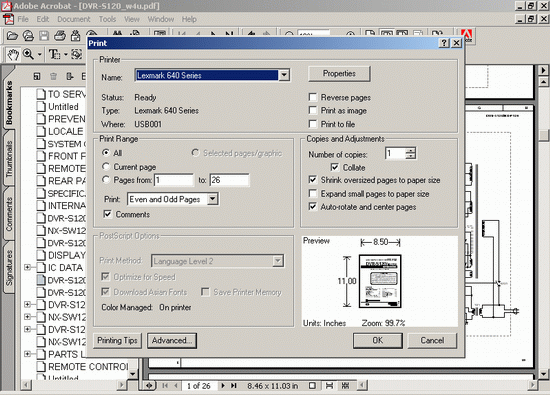Screen dimensions: 550x395
Task: Select the Zoom In magnifier tool
Action: 28,54
